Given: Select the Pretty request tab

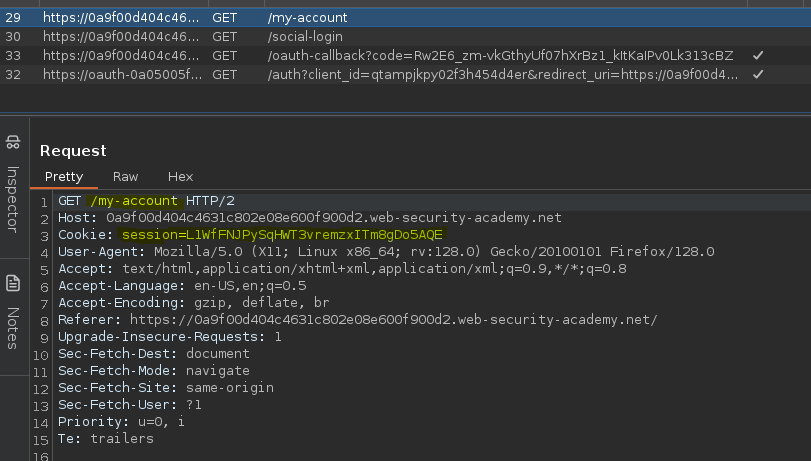Looking at the screenshot, I should (64, 177).
